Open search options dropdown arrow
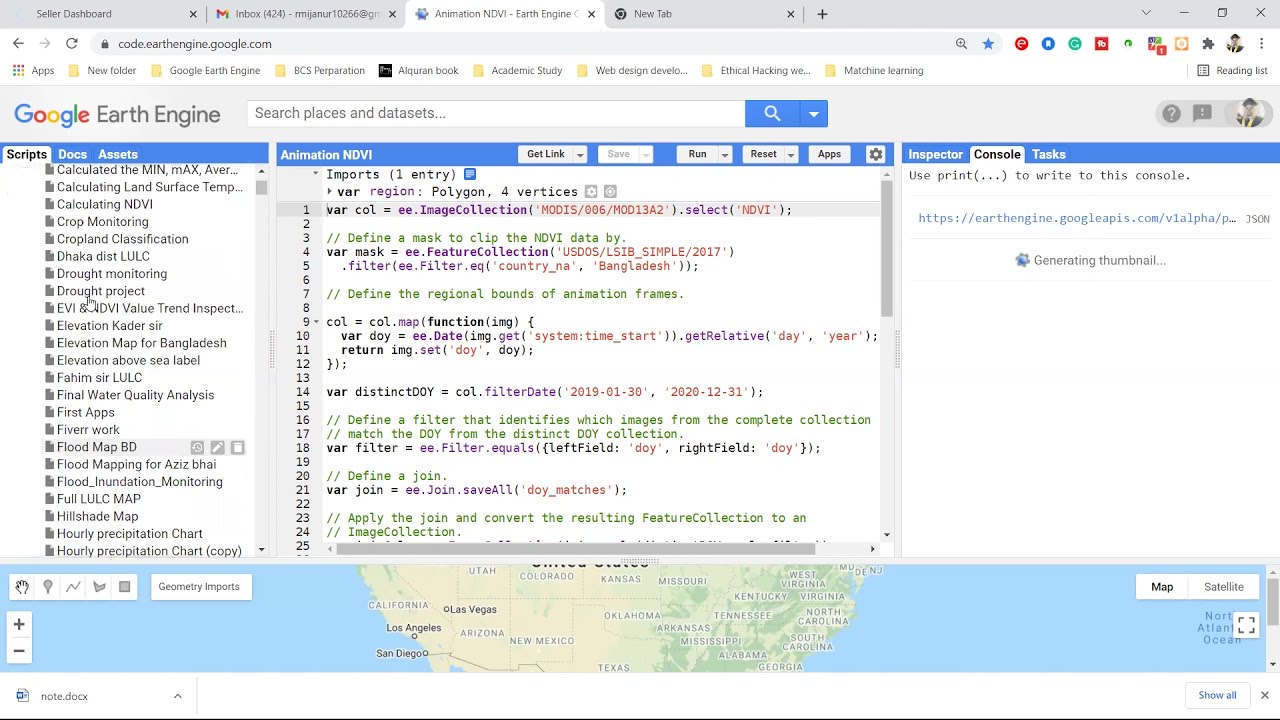The height and width of the screenshot is (720, 1280). (x=814, y=113)
